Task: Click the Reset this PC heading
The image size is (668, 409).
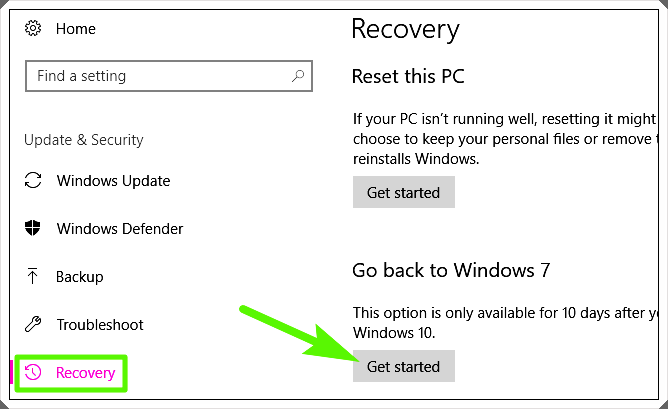Action: [x=408, y=77]
